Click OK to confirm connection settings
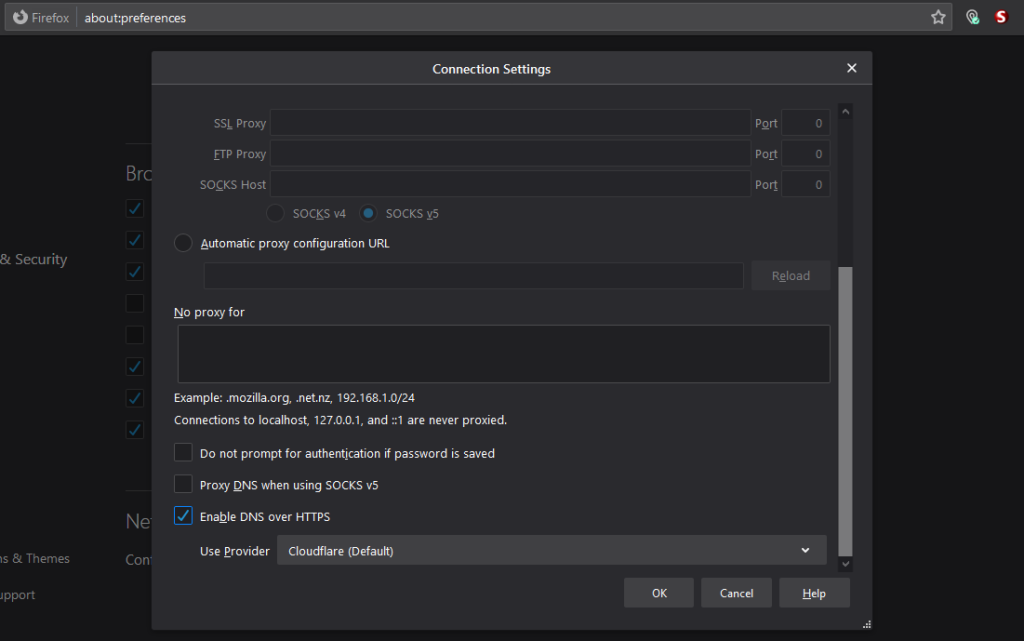The image size is (1024, 641). [x=659, y=593]
